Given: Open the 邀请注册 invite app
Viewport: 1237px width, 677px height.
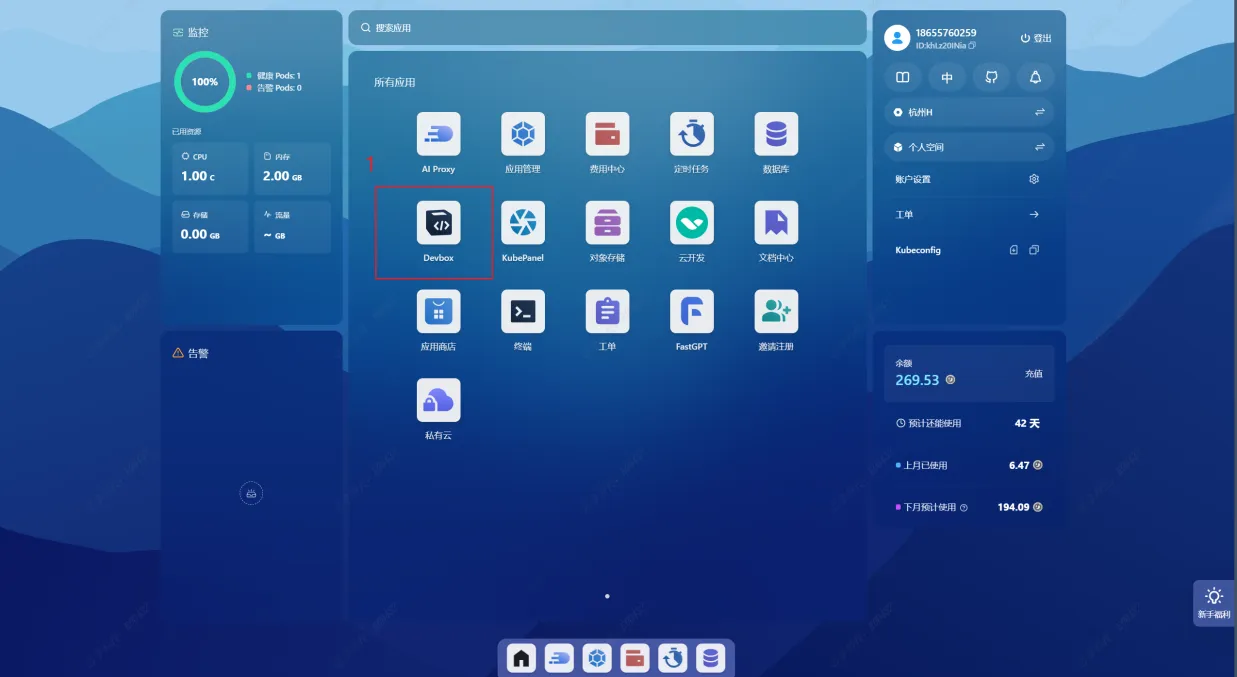Looking at the screenshot, I should click(x=776, y=312).
